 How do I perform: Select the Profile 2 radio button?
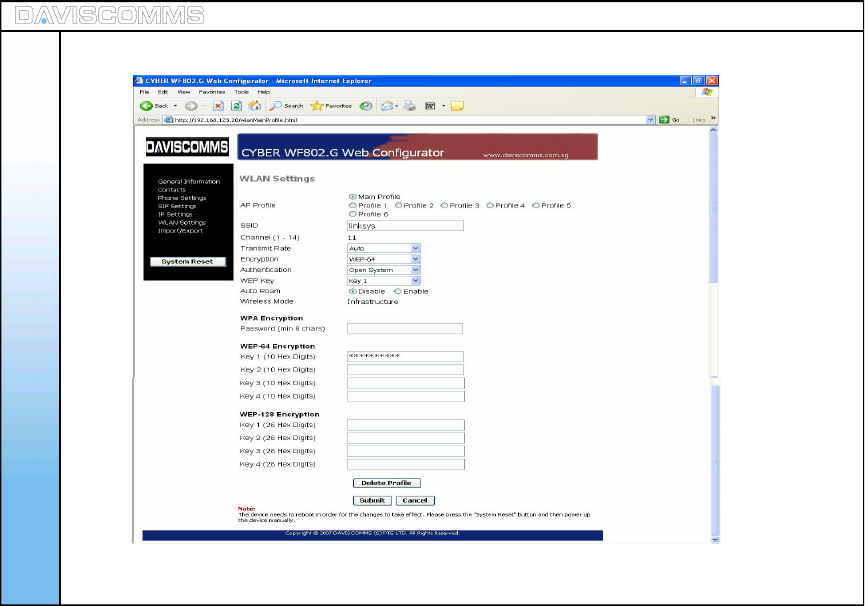[x=398, y=205]
